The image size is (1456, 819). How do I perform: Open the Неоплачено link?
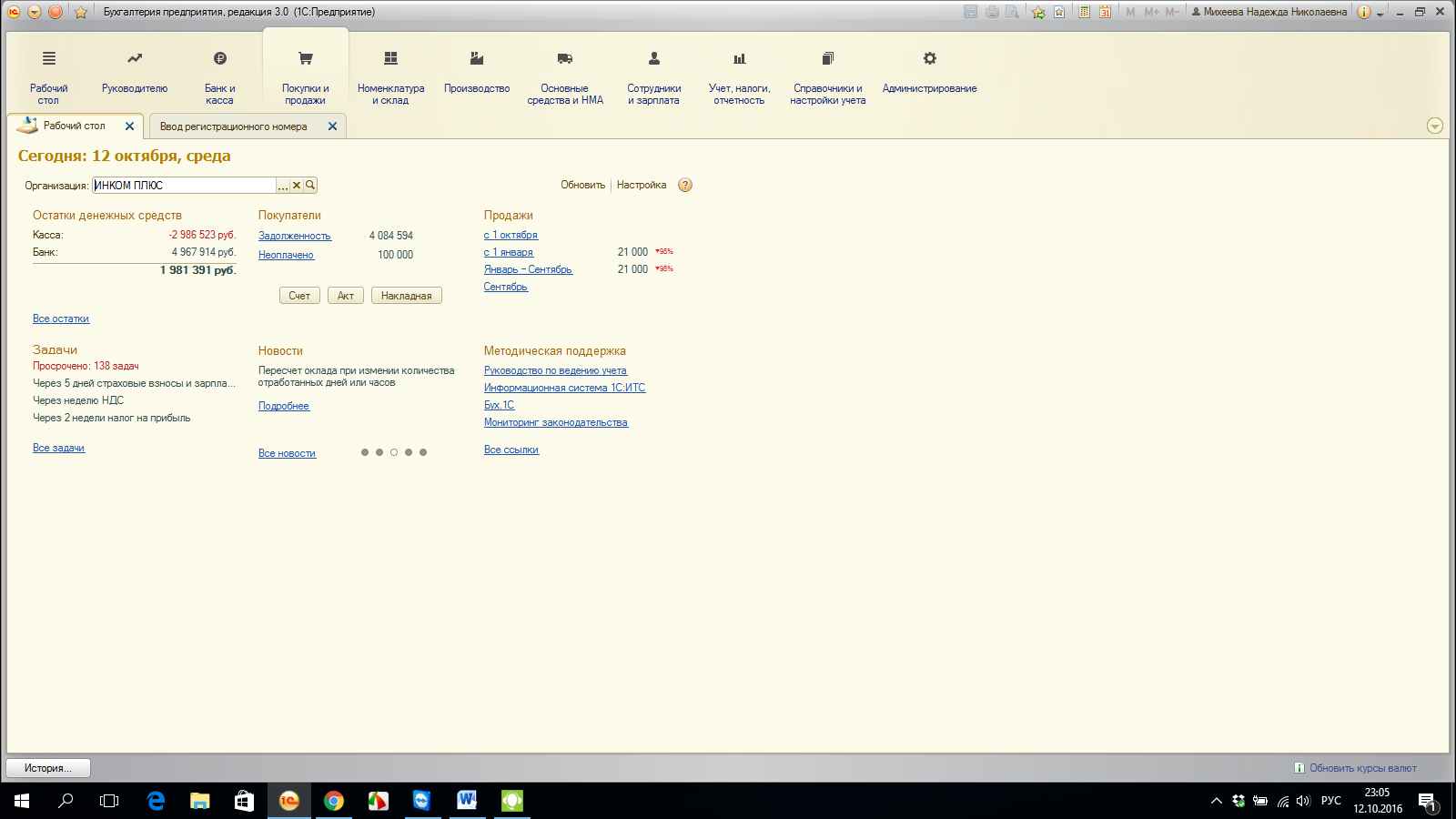286,255
